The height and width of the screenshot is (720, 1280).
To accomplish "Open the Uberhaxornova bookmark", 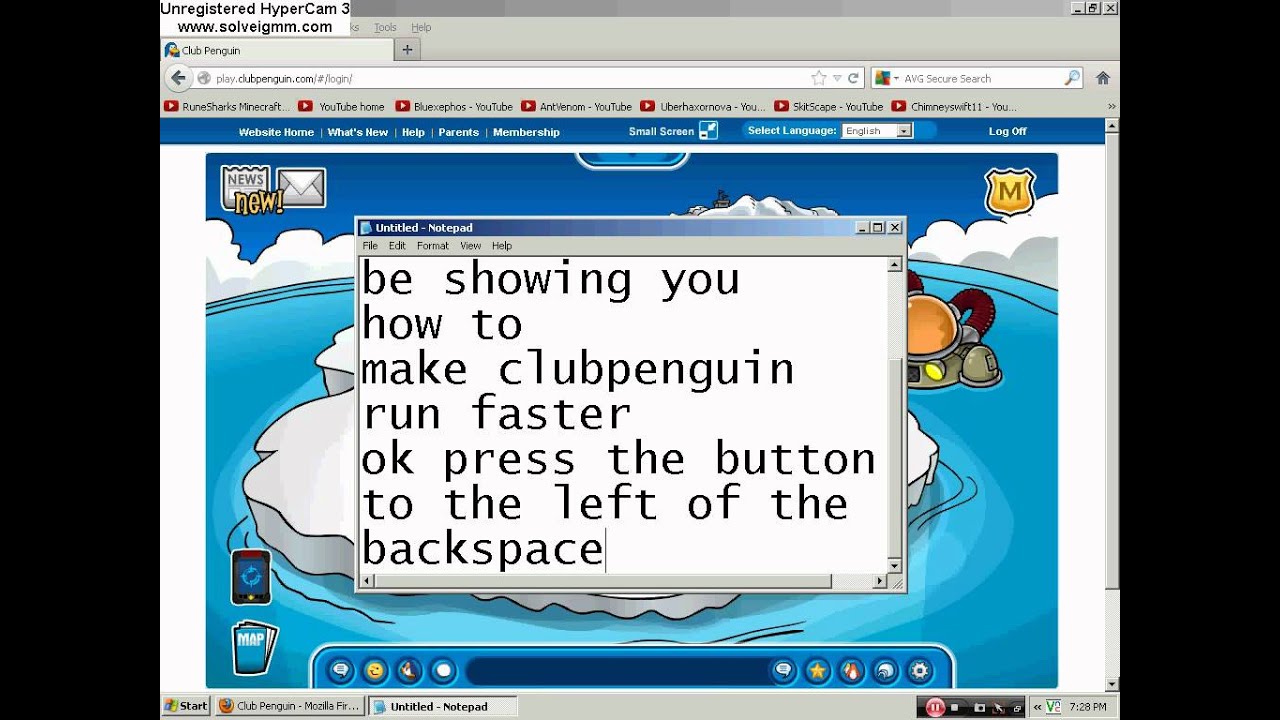I will point(704,106).
